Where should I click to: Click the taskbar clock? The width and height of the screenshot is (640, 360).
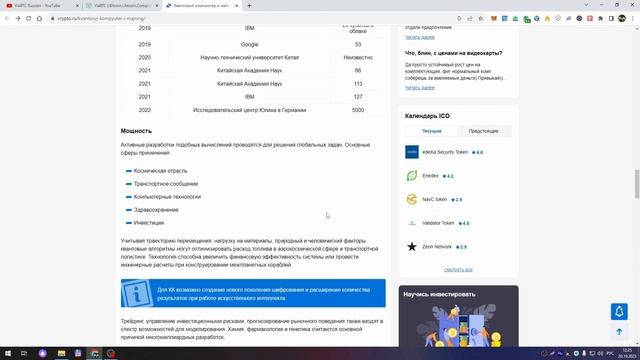(x=627, y=353)
